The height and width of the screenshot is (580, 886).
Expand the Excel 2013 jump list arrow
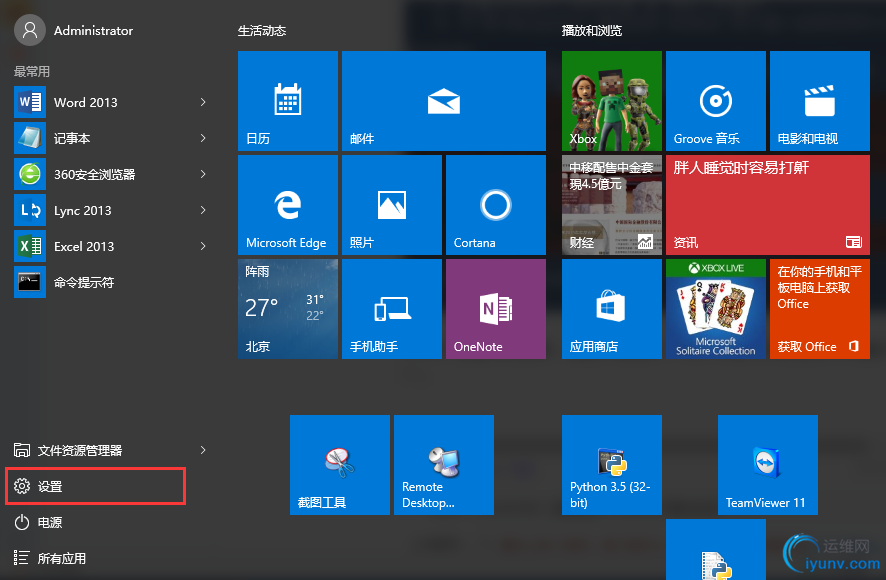point(203,246)
